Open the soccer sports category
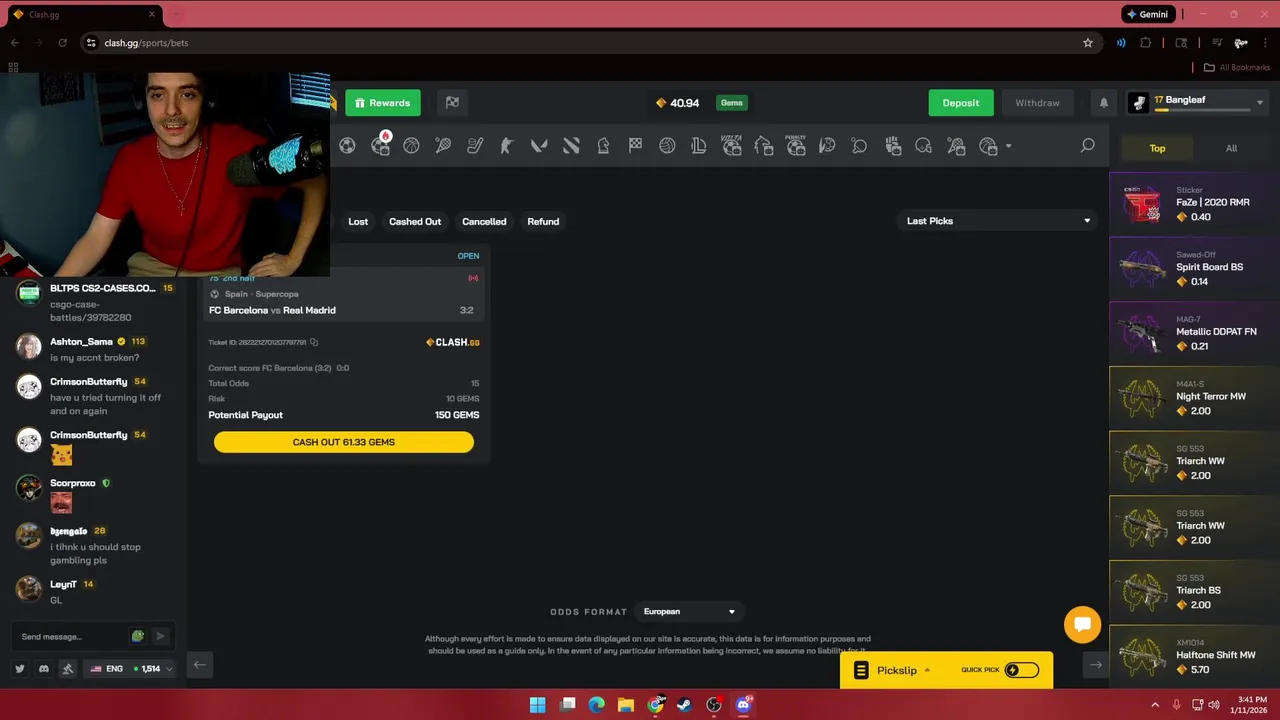1280x720 pixels. [347, 146]
